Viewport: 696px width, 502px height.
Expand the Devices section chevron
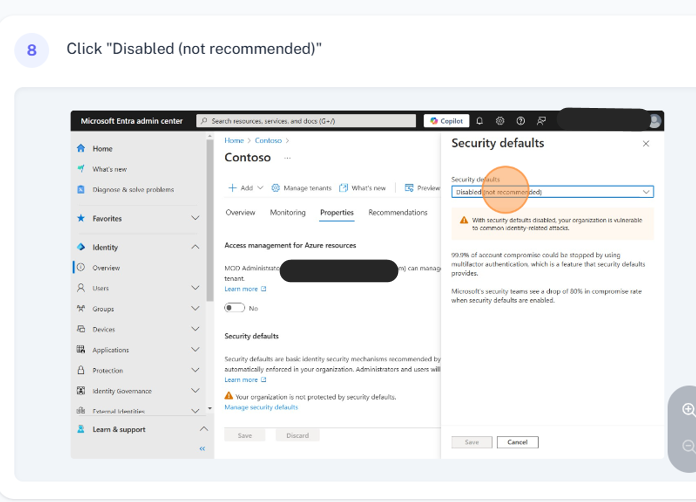coord(195,329)
